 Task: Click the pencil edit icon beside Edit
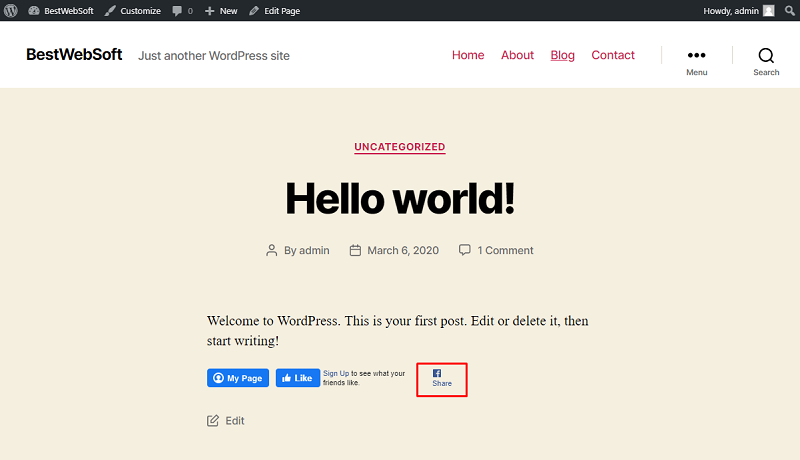pyautogui.click(x=213, y=421)
